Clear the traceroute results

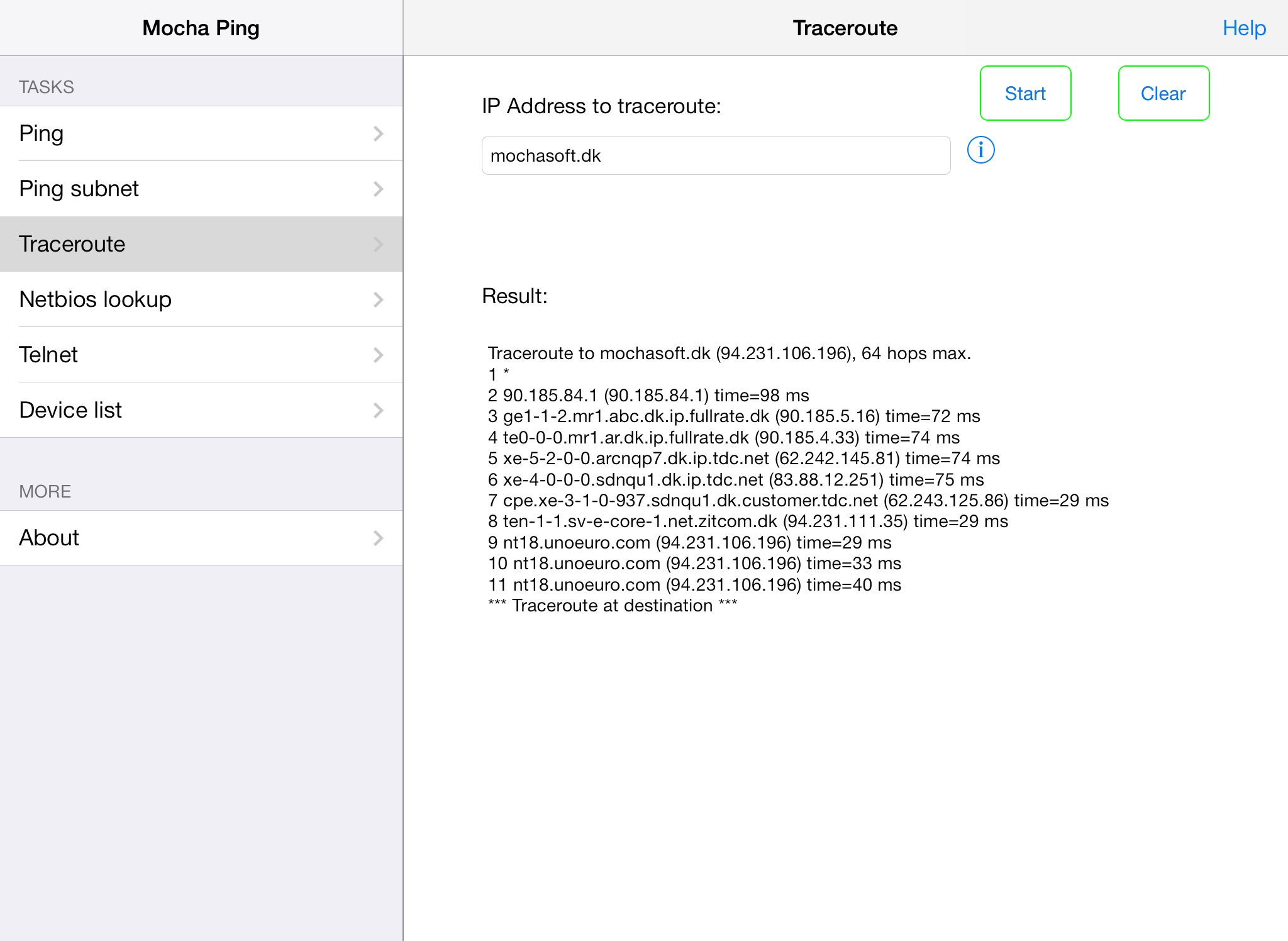[1163, 93]
